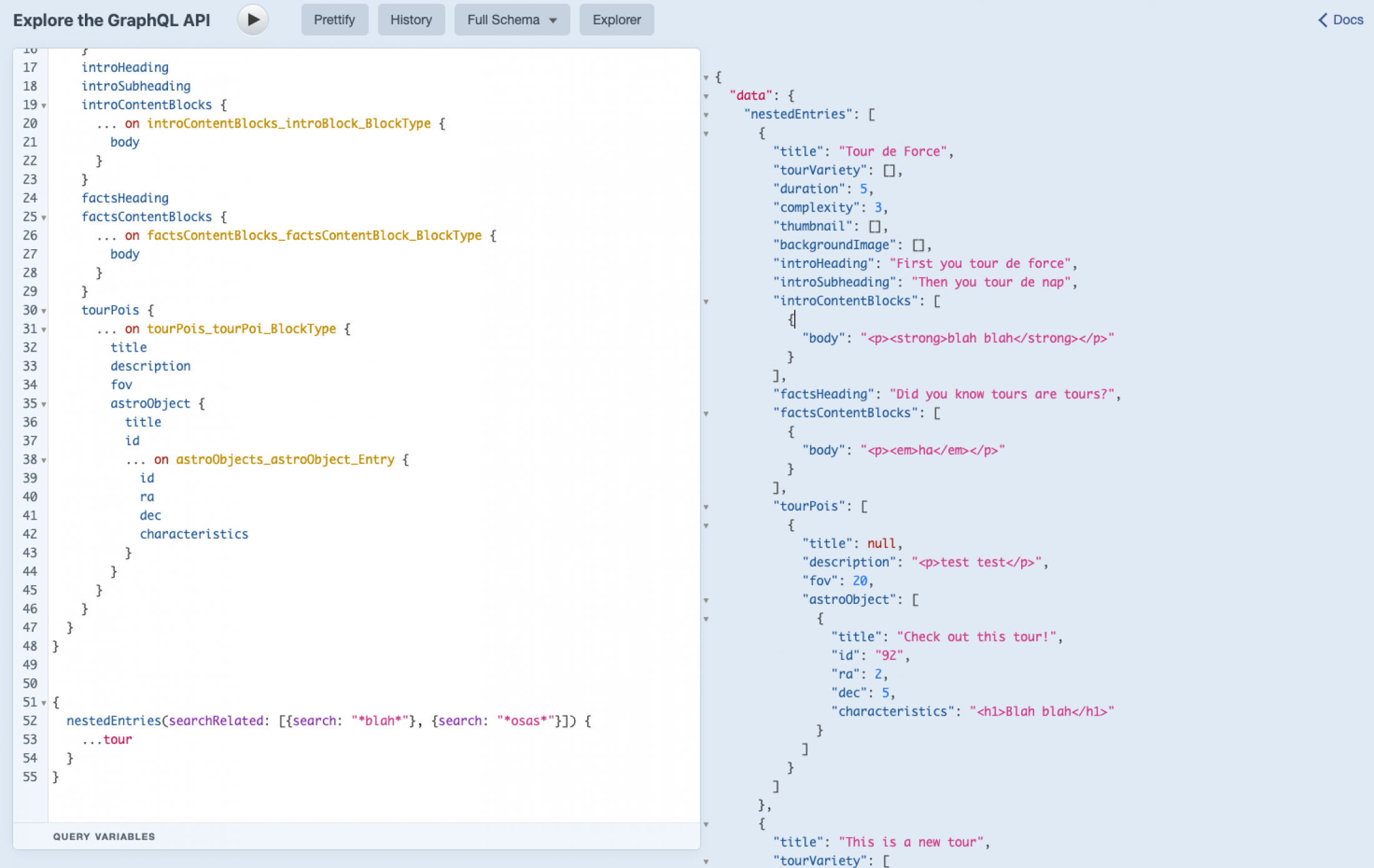This screenshot has height=868, width=1374.
Task: Click the Prettify button
Action: tap(334, 19)
